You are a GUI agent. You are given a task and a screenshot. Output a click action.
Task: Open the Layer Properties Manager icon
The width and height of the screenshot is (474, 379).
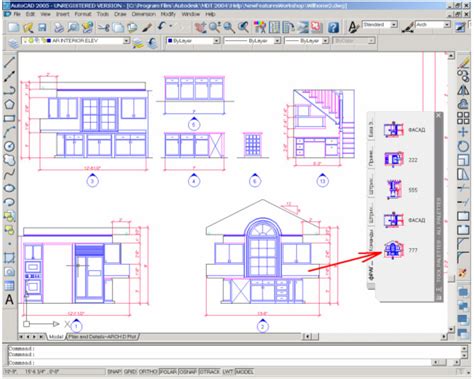tap(13, 43)
